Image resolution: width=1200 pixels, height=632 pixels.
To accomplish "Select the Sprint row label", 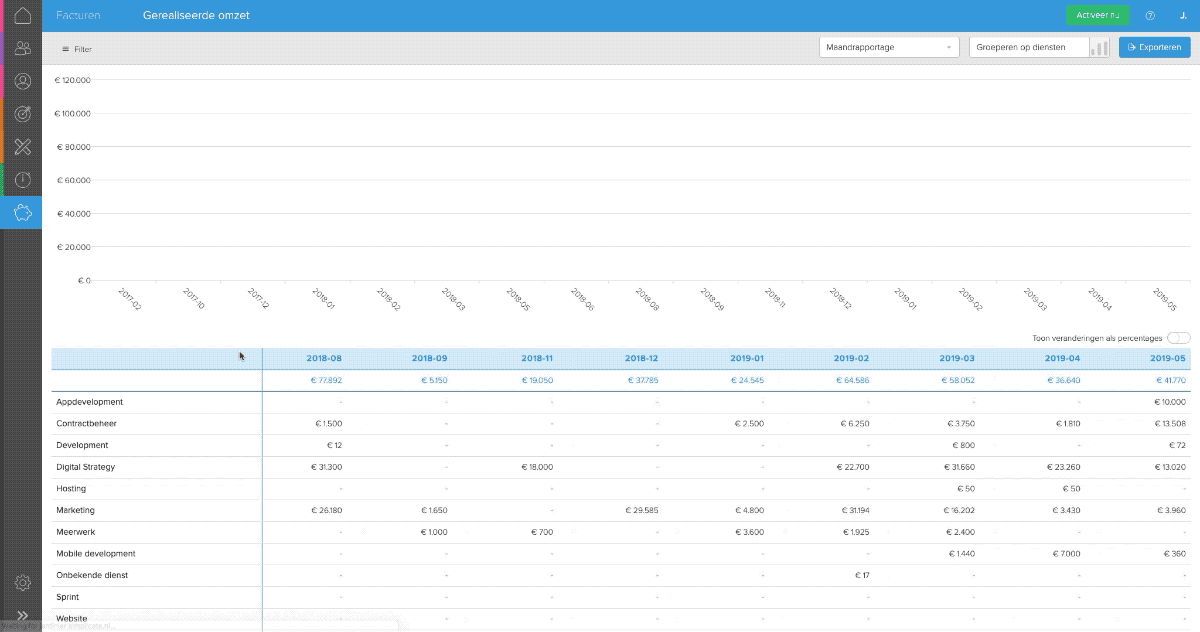I will tap(69, 597).
